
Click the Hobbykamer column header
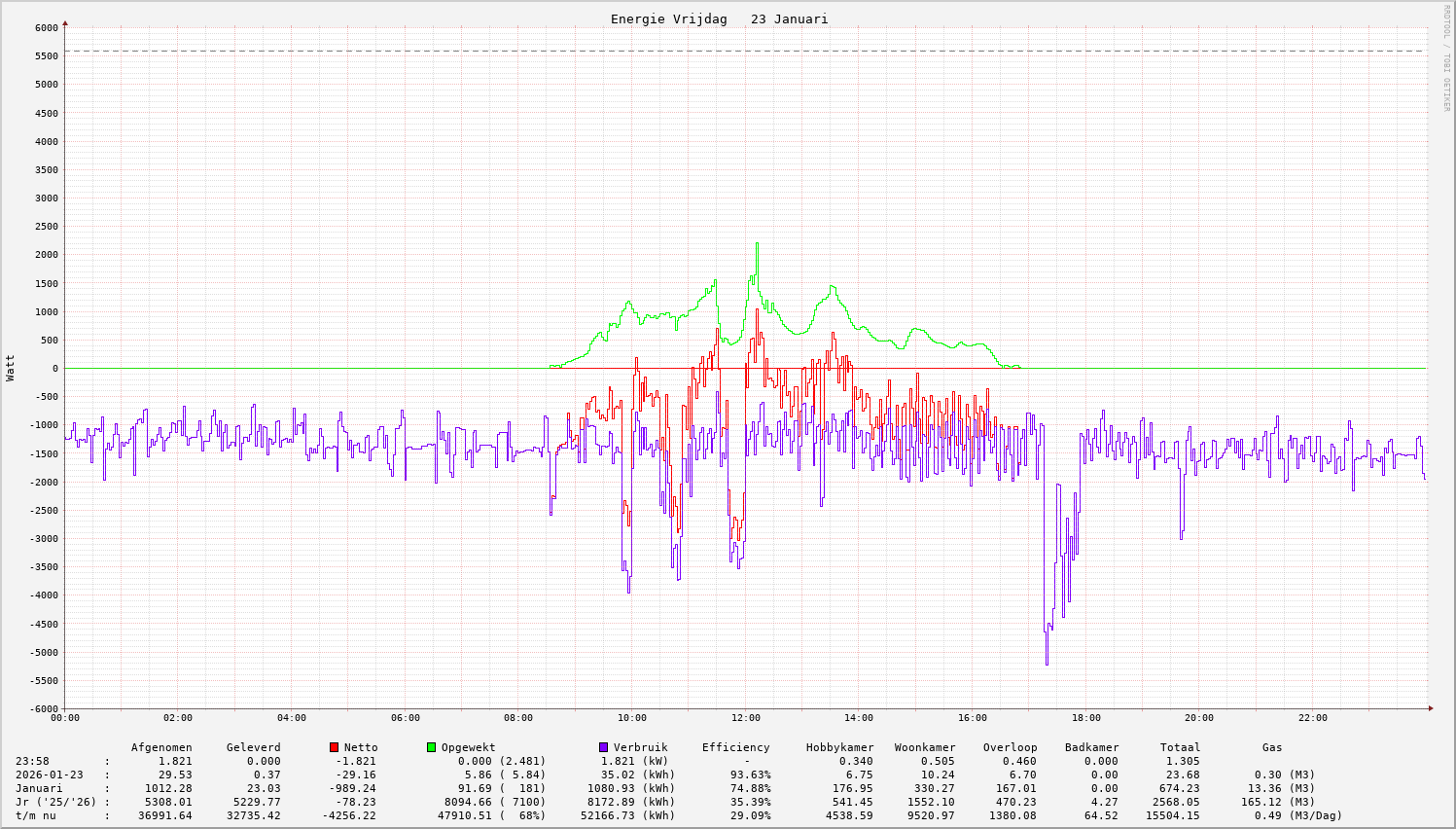point(839,747)
